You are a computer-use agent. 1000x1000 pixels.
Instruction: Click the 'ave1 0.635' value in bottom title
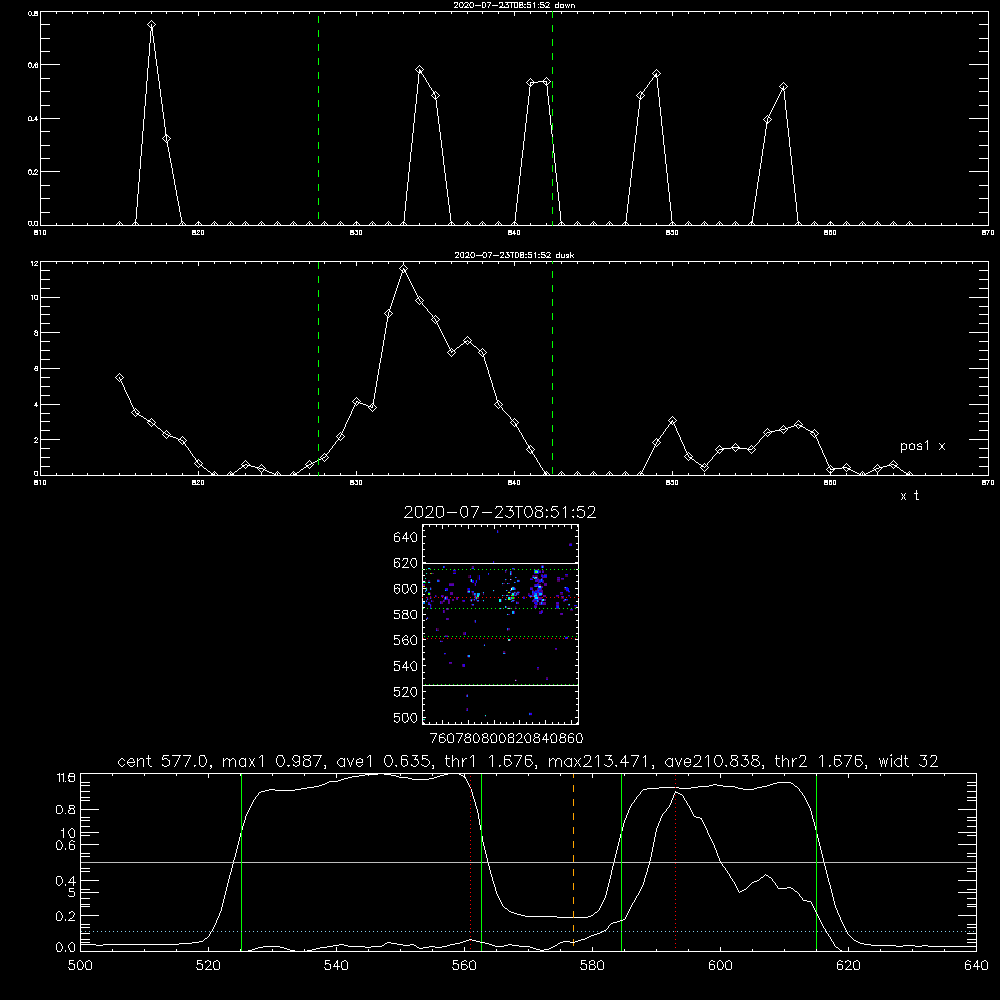[383, 761]
